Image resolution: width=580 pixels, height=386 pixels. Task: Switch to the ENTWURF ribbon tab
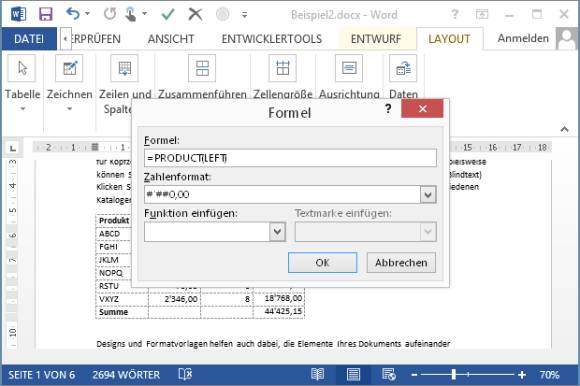coord(376,39)
